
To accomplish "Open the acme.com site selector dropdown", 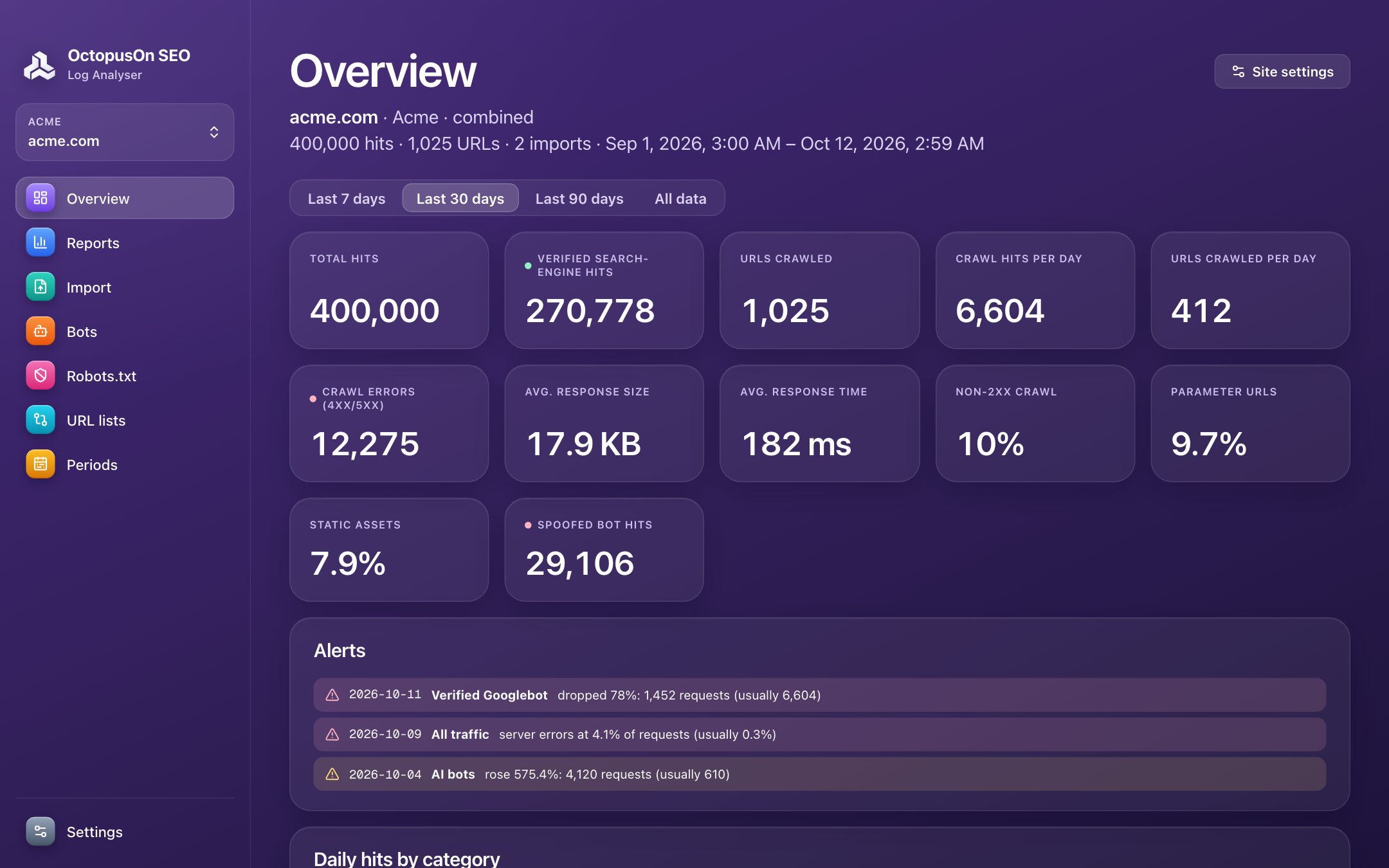I will [125, 132].
